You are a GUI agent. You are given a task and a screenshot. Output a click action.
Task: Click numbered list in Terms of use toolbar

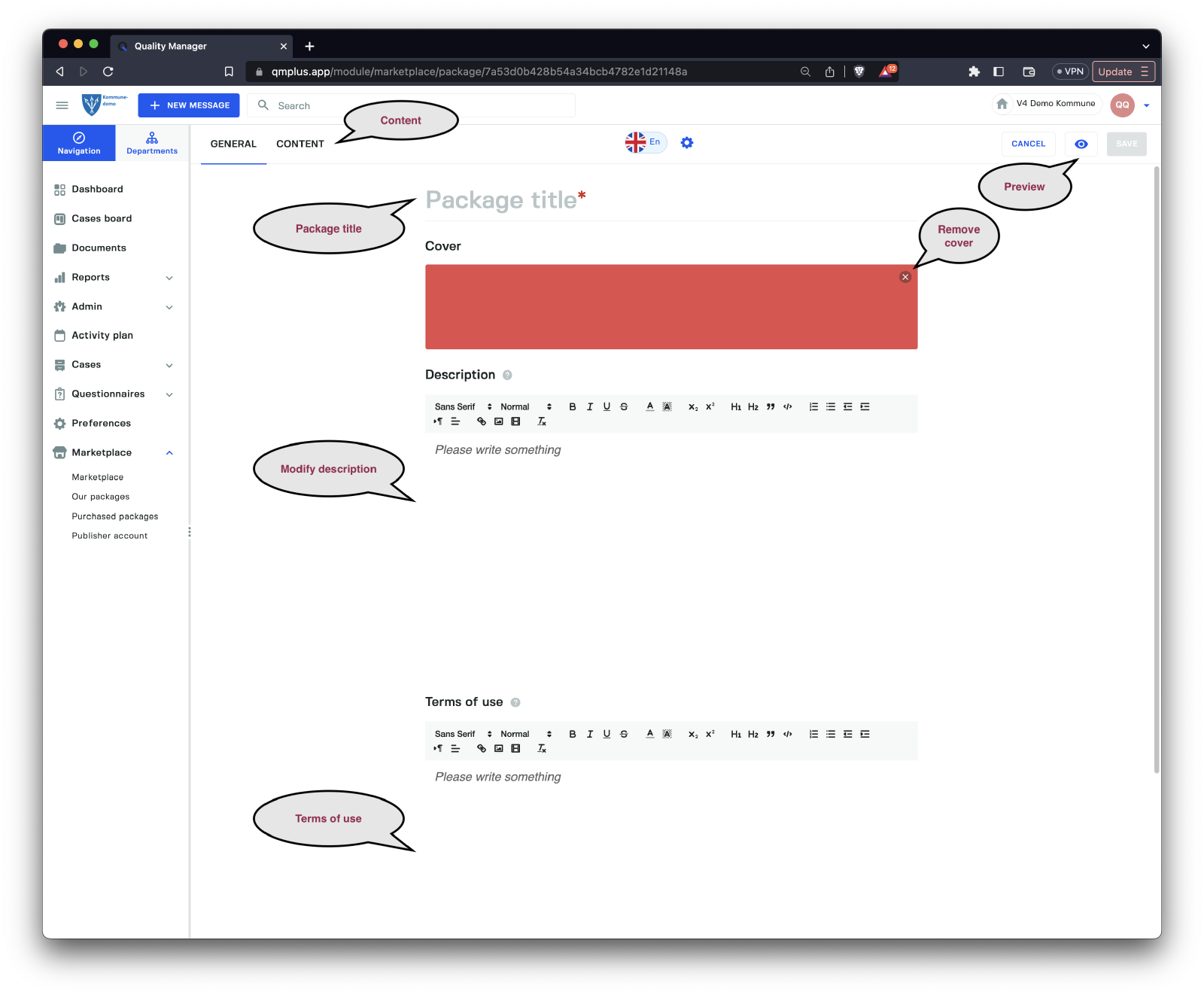pos(813,734)
